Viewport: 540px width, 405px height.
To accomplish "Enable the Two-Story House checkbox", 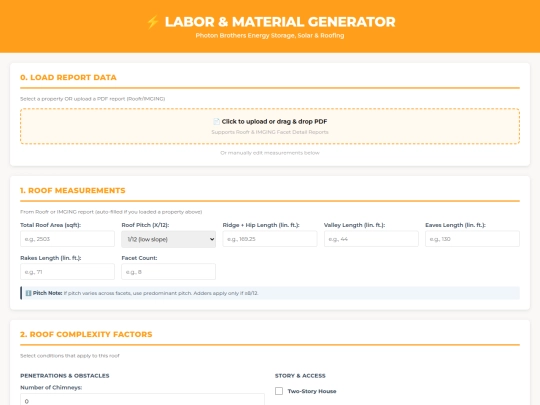I will coord(279,391).
